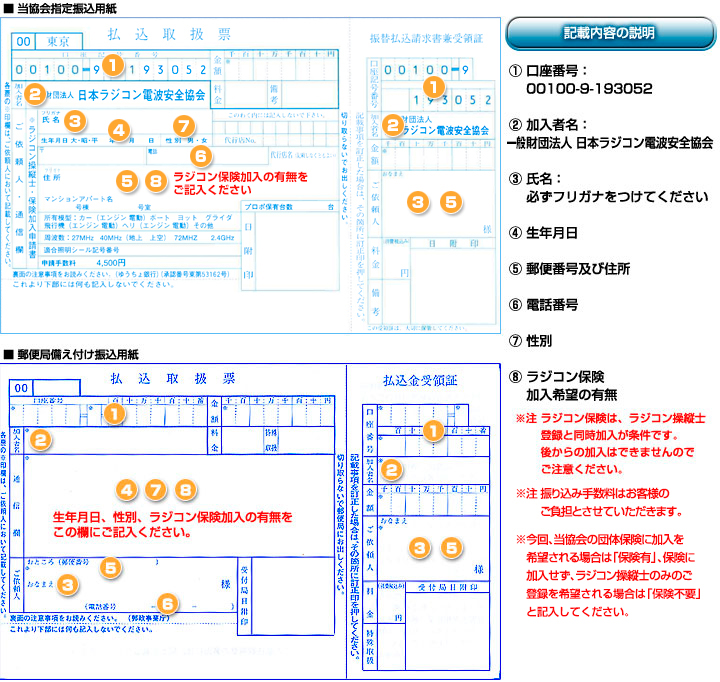
Task: Click marker 6 on the top association form
Action: click(x=200, y=155)
